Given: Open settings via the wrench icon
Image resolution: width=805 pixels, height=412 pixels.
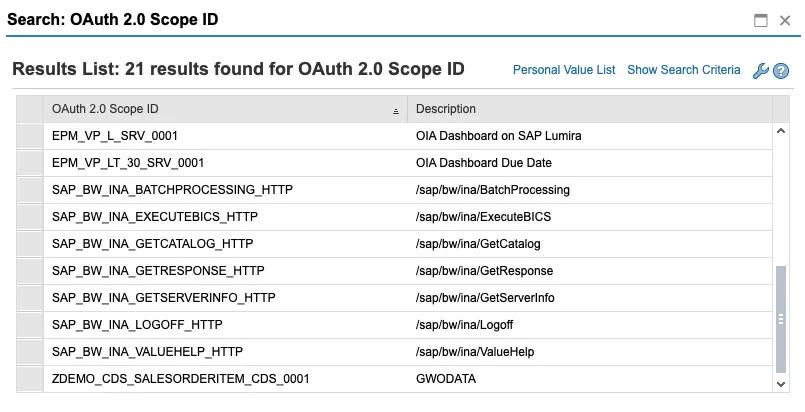Looking at the screenshot, I should pyautogui.click(x=760, y=71).
